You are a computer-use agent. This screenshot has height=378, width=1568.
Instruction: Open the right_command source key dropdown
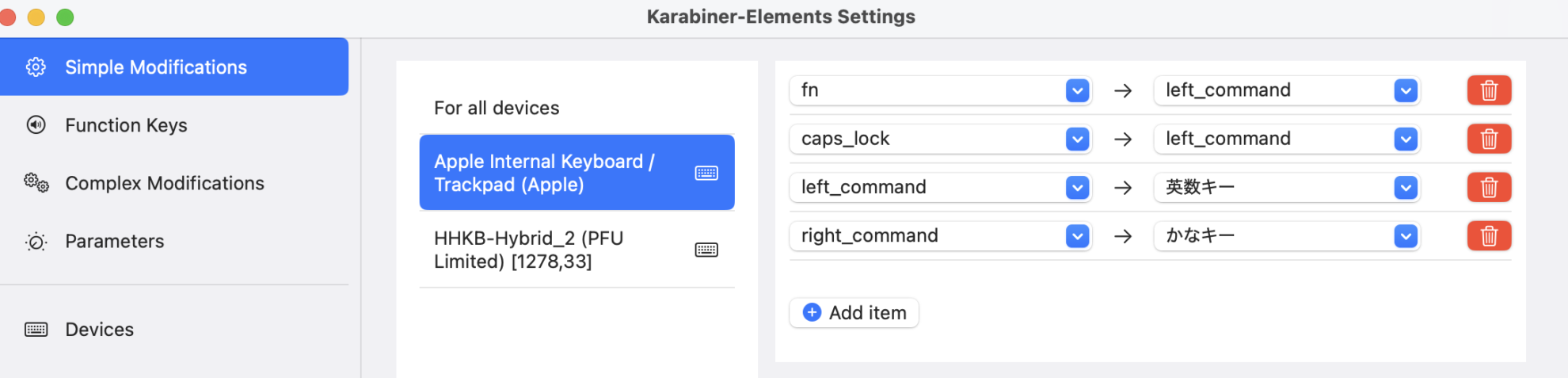(x=941, y=236)
